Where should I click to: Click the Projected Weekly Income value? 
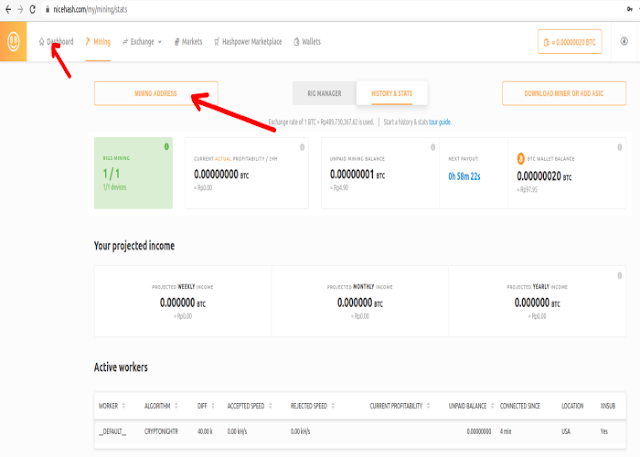182,303
